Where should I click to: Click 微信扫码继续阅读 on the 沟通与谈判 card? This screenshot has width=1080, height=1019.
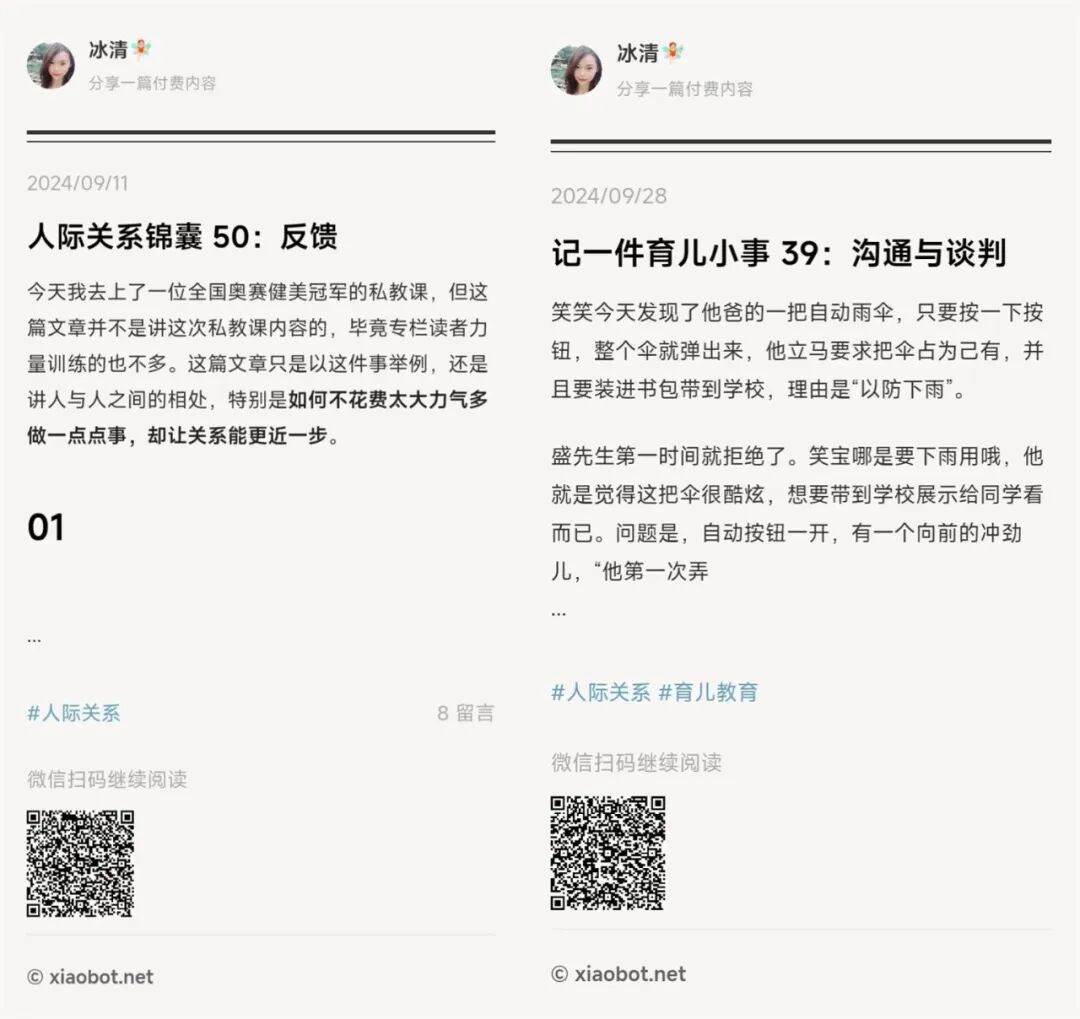pyautogui.click(x=636, y=763)
